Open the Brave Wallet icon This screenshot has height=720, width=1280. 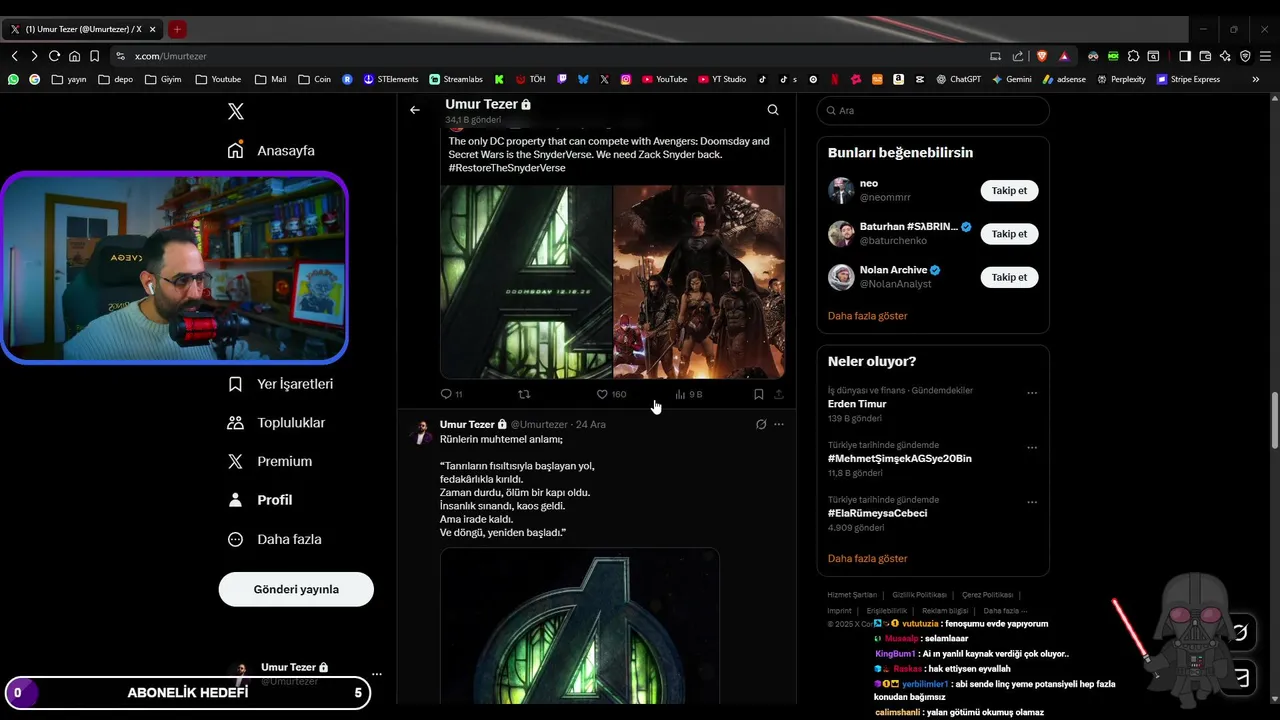(x=1205, y=56)
